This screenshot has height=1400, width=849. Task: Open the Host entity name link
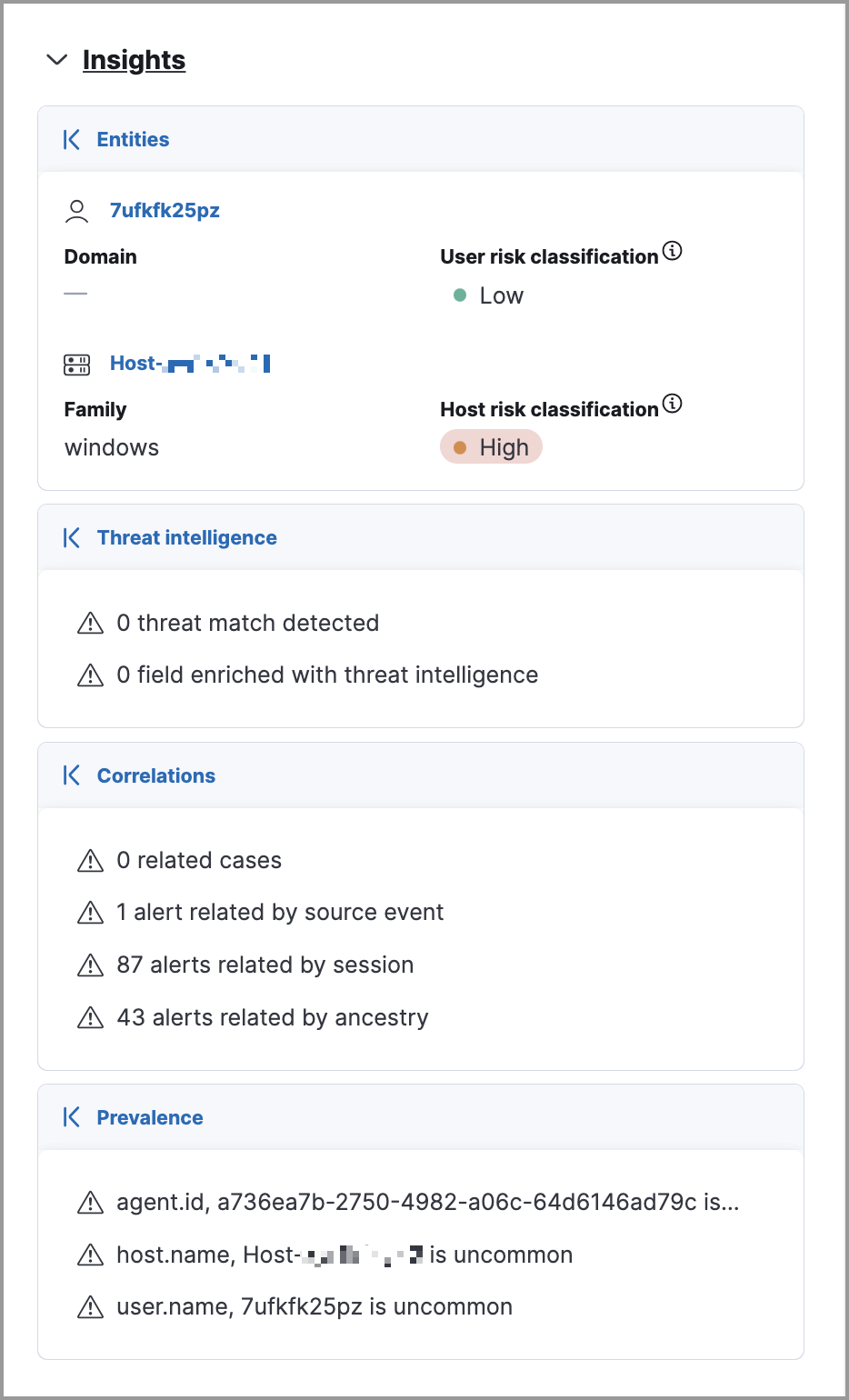click(189, 363)
